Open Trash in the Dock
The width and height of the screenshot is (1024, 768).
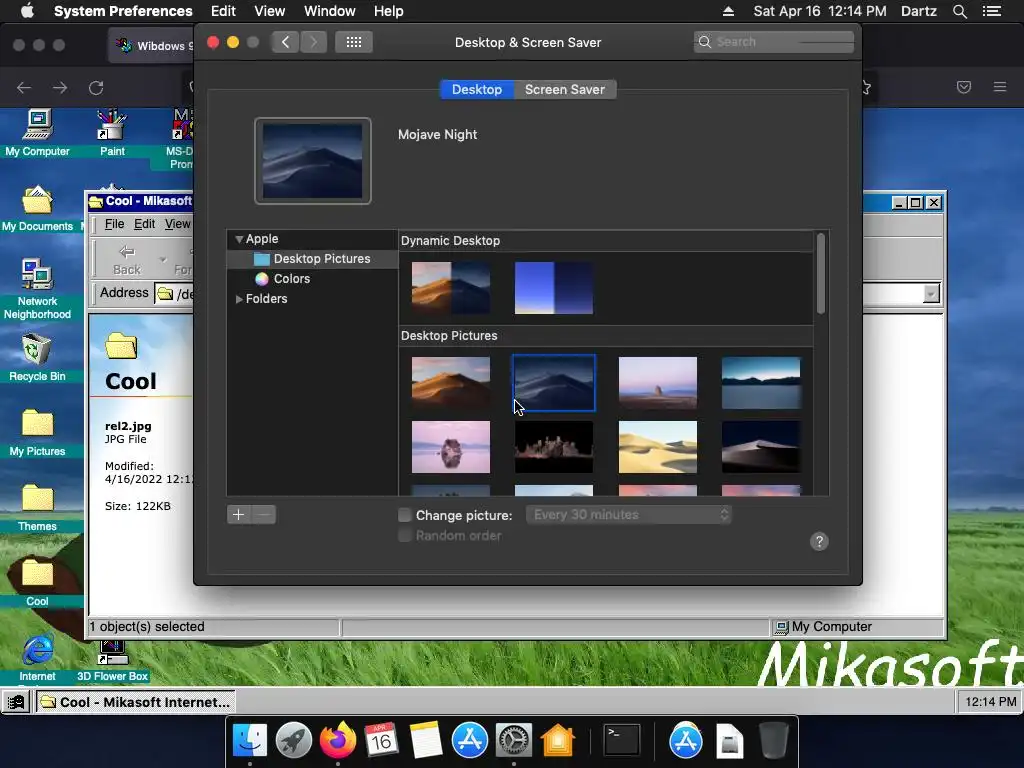click(774, 741)
